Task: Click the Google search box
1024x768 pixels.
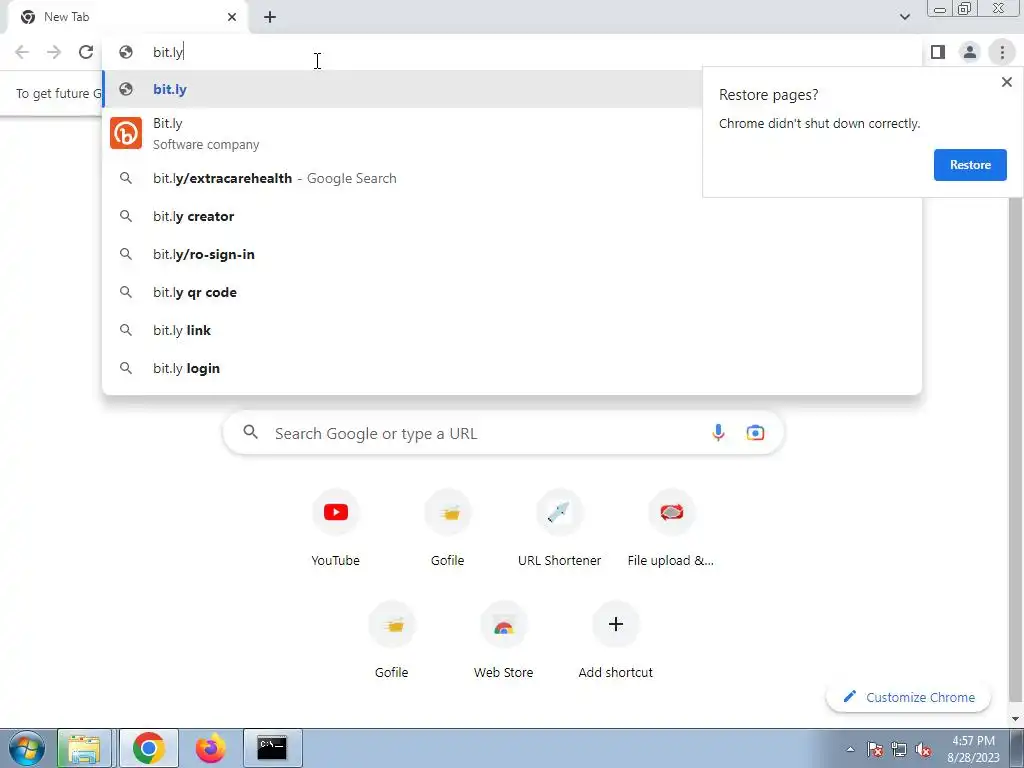Action: (x=503, y=433)
